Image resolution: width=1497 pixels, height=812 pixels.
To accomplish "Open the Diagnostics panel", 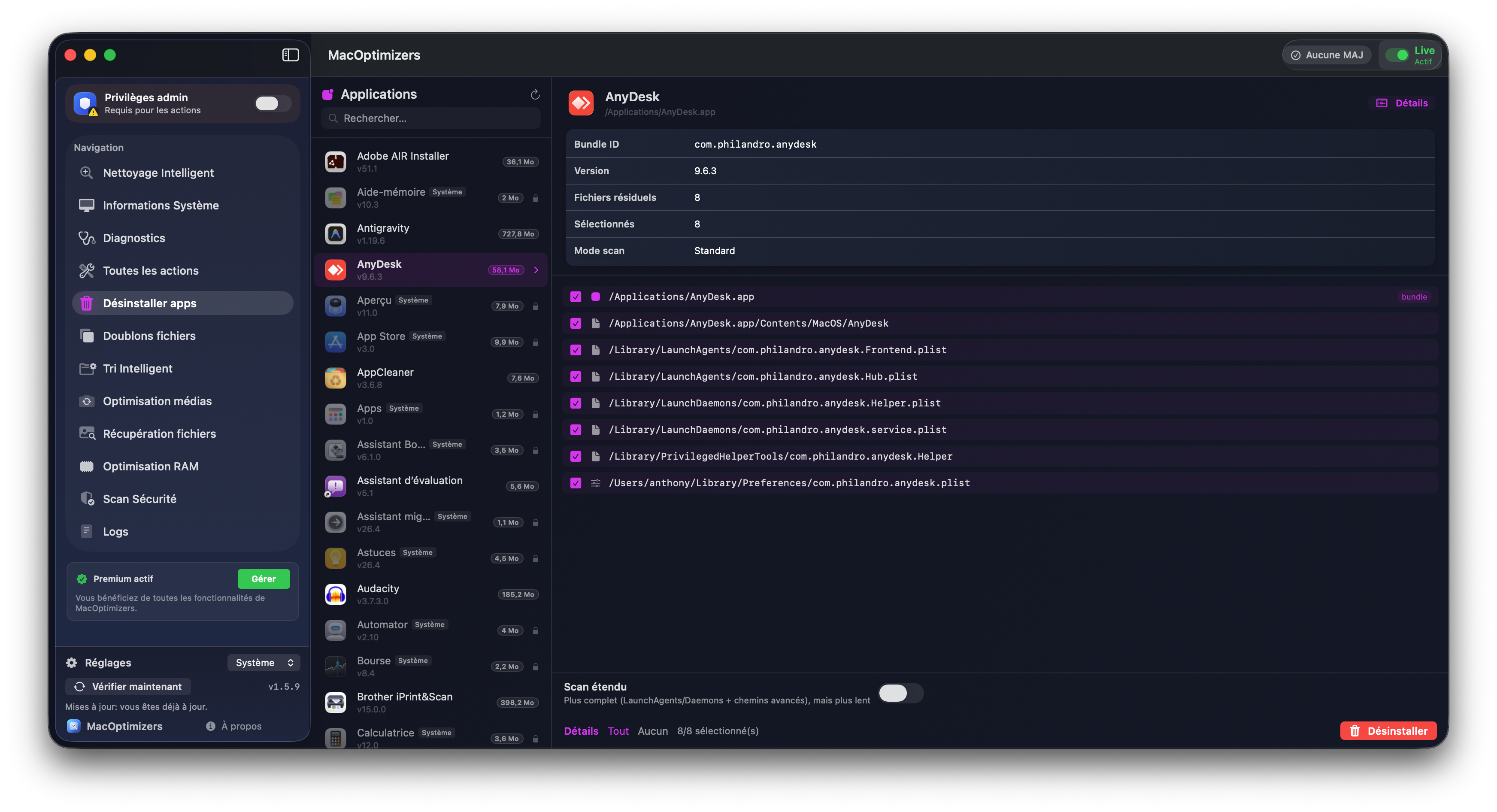I will click(133, 238).
